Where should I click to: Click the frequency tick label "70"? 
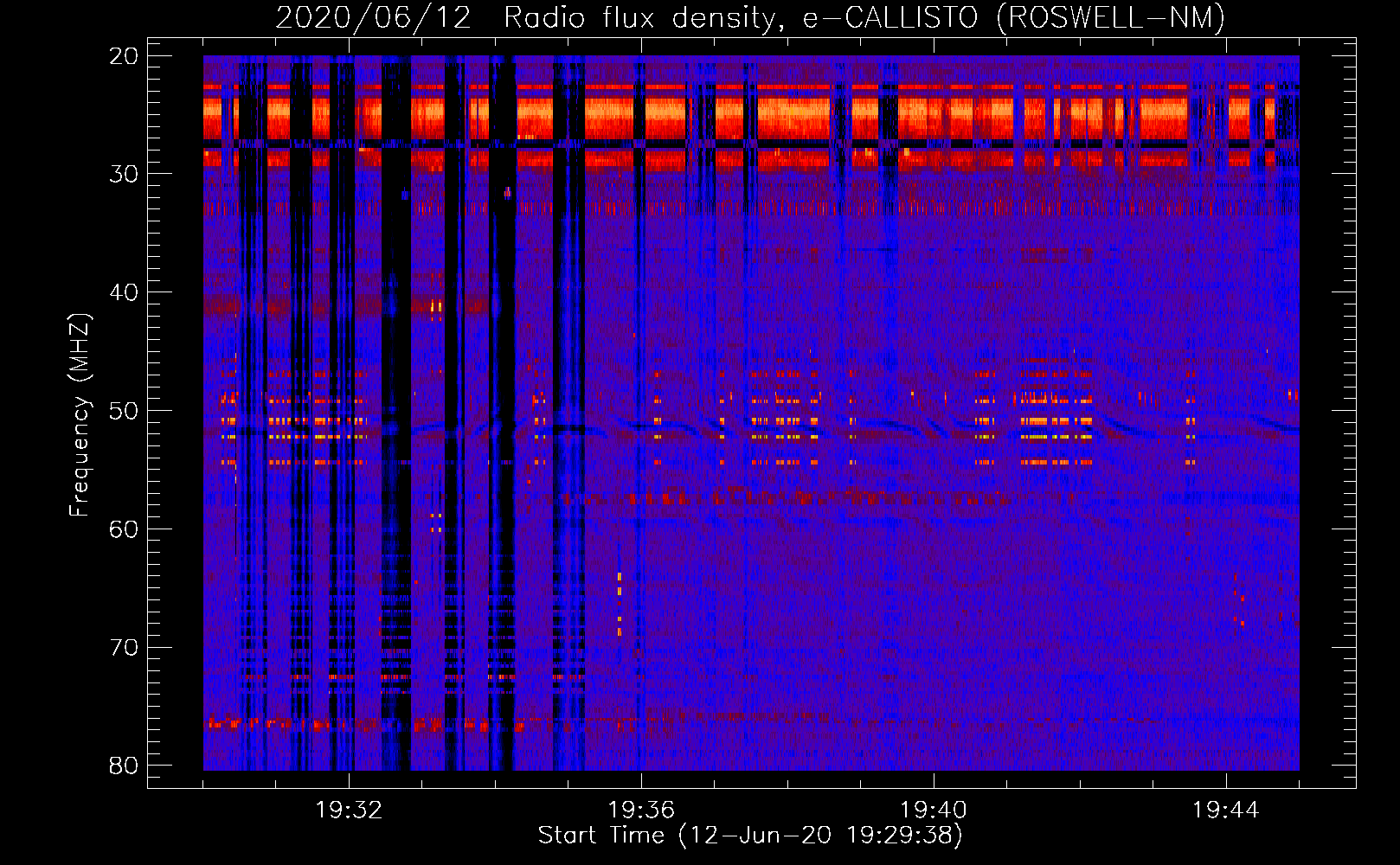click(x=124, y=648)
